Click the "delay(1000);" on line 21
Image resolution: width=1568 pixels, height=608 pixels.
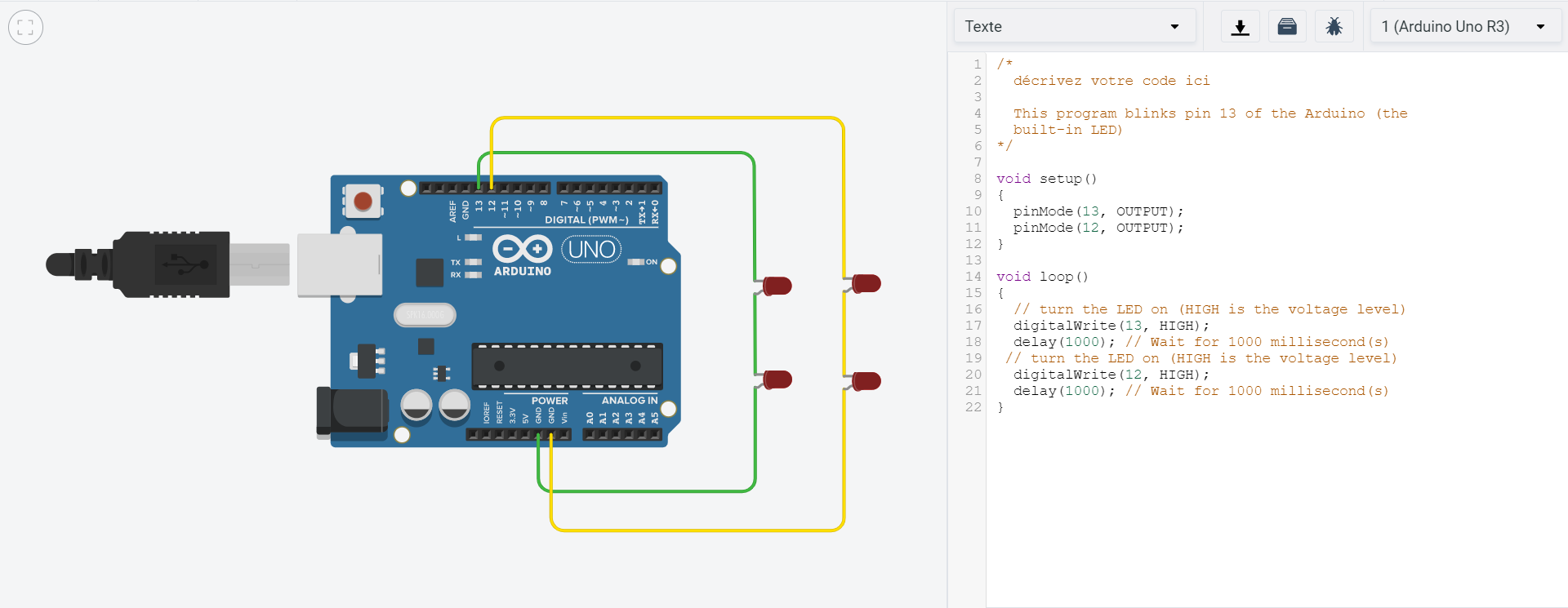pos(1064,391)
